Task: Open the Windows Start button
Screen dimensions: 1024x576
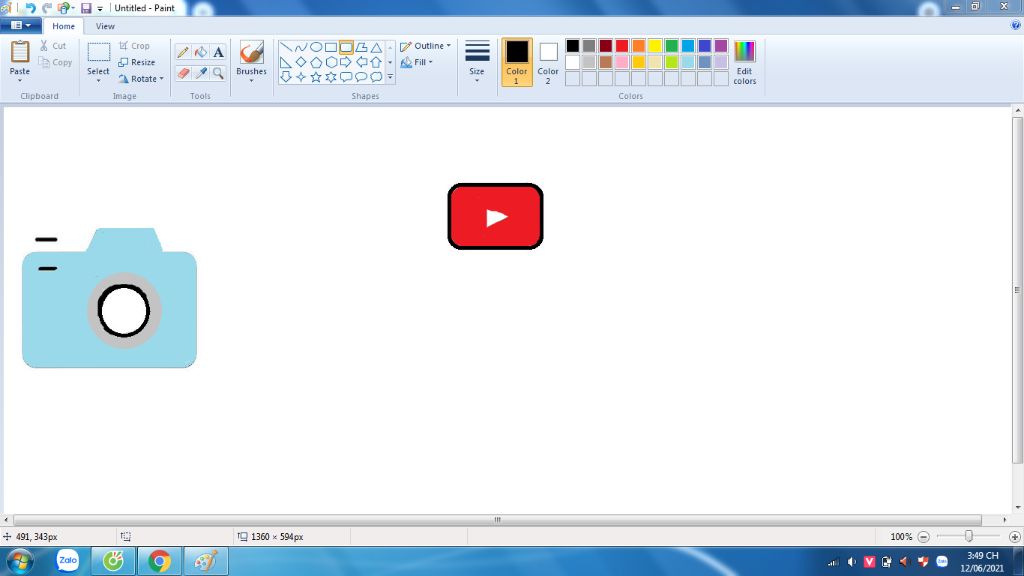Action: click(x=20, y=561)
